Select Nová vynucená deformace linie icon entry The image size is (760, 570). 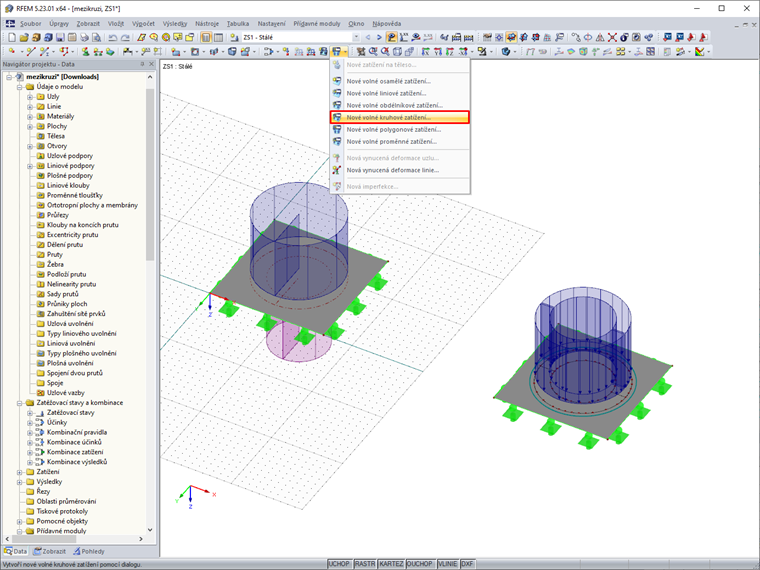tap(392, 170)
